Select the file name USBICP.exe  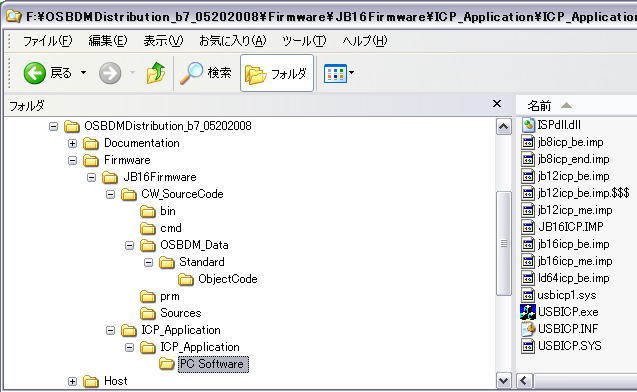pos(568,312)
